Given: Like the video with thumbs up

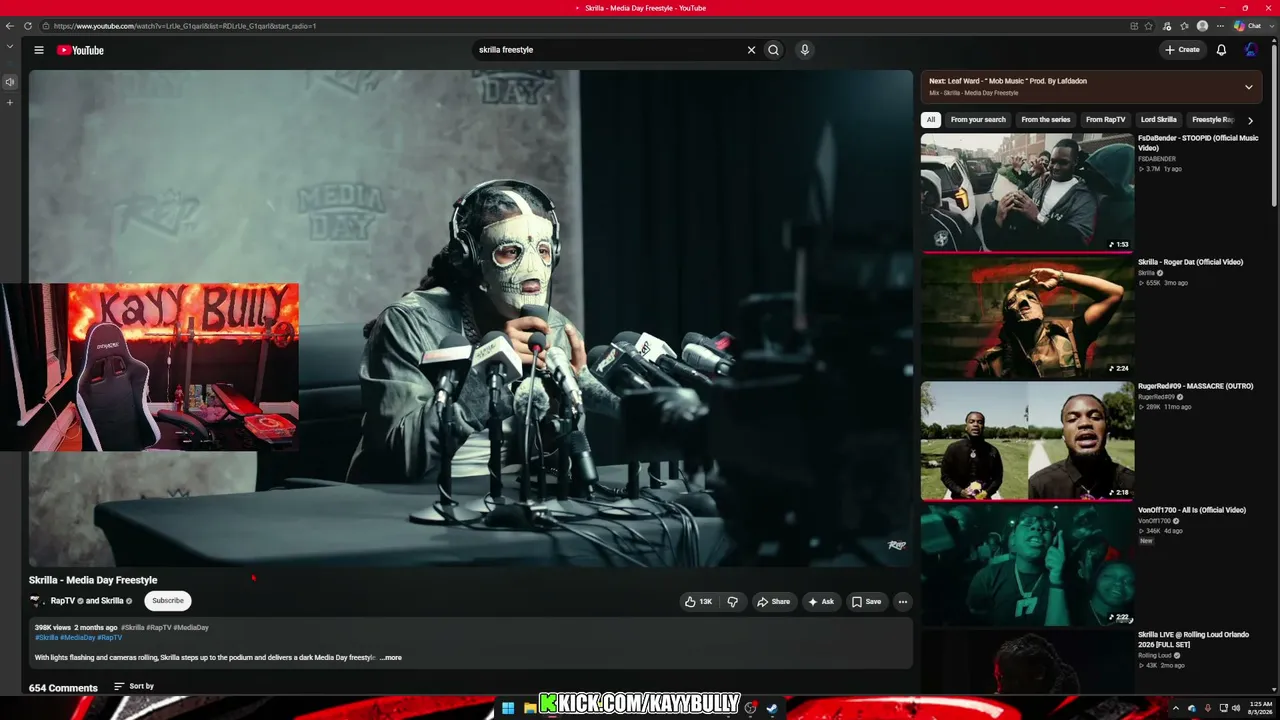Looking at the screenshot, I should pyautogui.click(x=698, y=602).
